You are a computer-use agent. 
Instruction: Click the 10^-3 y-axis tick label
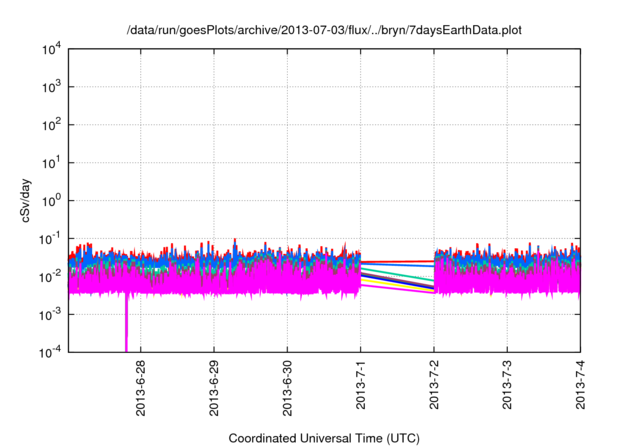(x=50, y=313)
